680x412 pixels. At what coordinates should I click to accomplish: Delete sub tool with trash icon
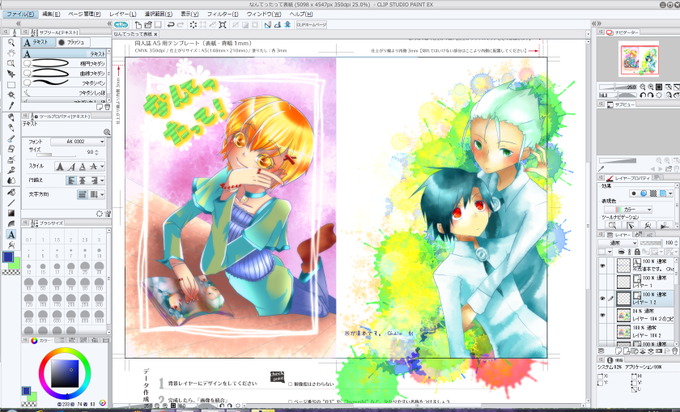click(107, 107)
